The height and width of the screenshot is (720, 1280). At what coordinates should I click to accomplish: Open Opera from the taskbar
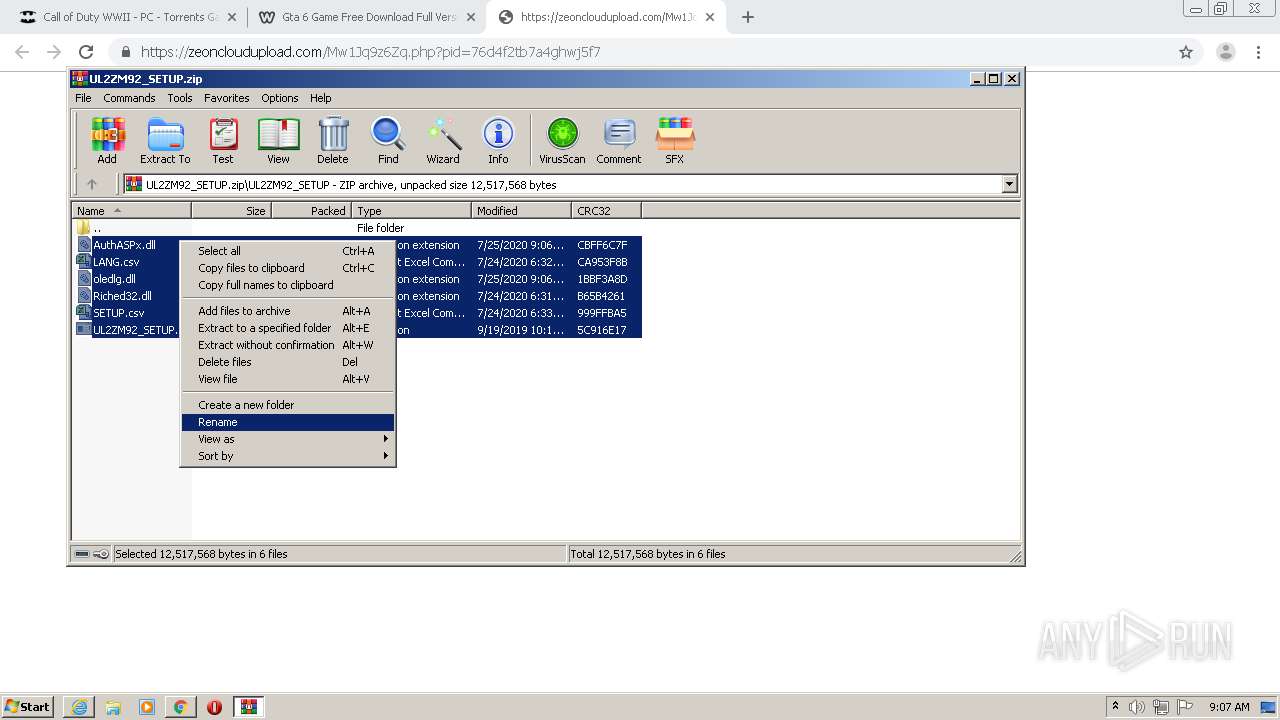coord(214,707)
